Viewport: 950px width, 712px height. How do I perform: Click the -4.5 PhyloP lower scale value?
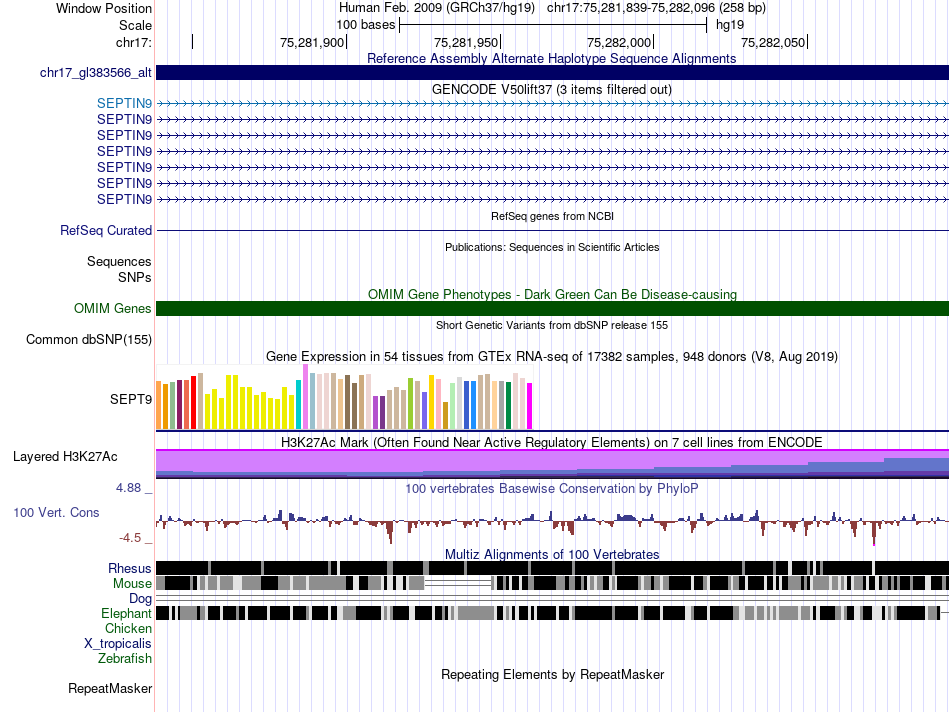pyautogui.click(x=130, y=538)
